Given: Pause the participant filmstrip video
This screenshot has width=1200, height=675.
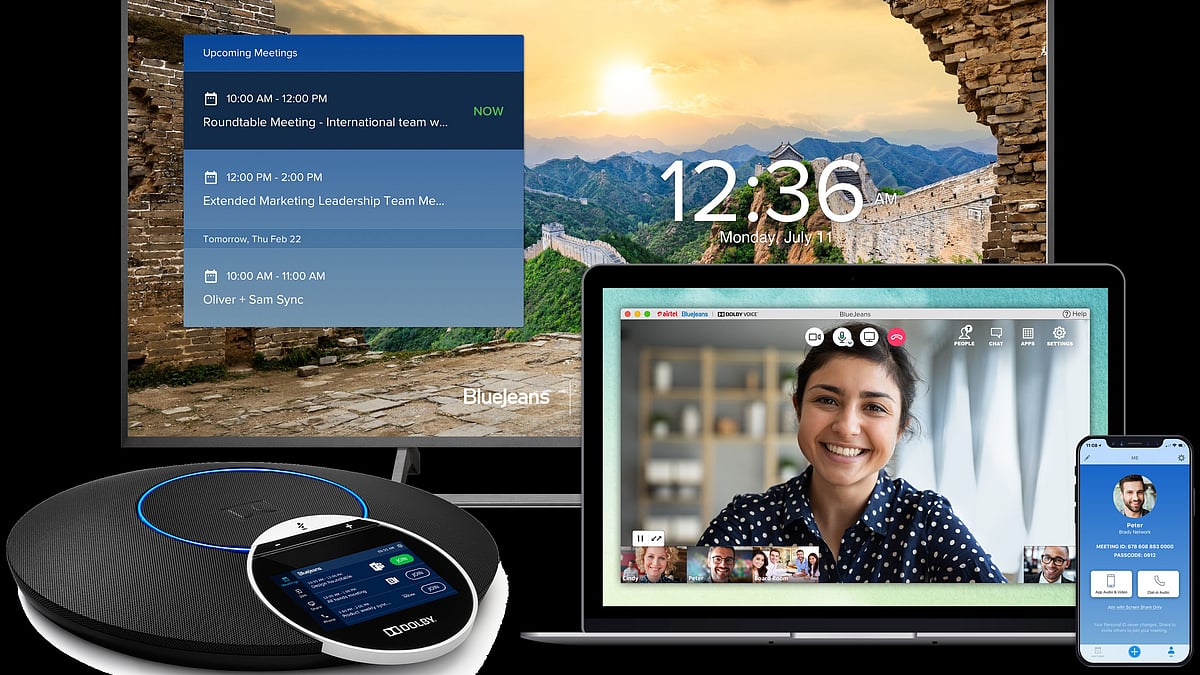Looking at the screenshot, I should 640,538.
